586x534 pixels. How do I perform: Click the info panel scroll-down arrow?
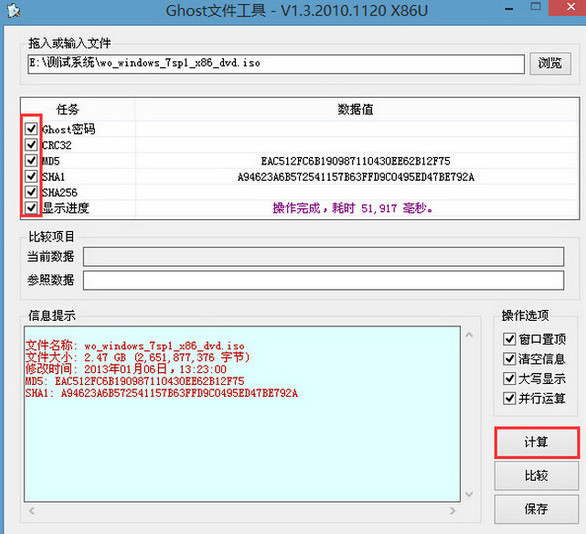click(x=469, y=494)
